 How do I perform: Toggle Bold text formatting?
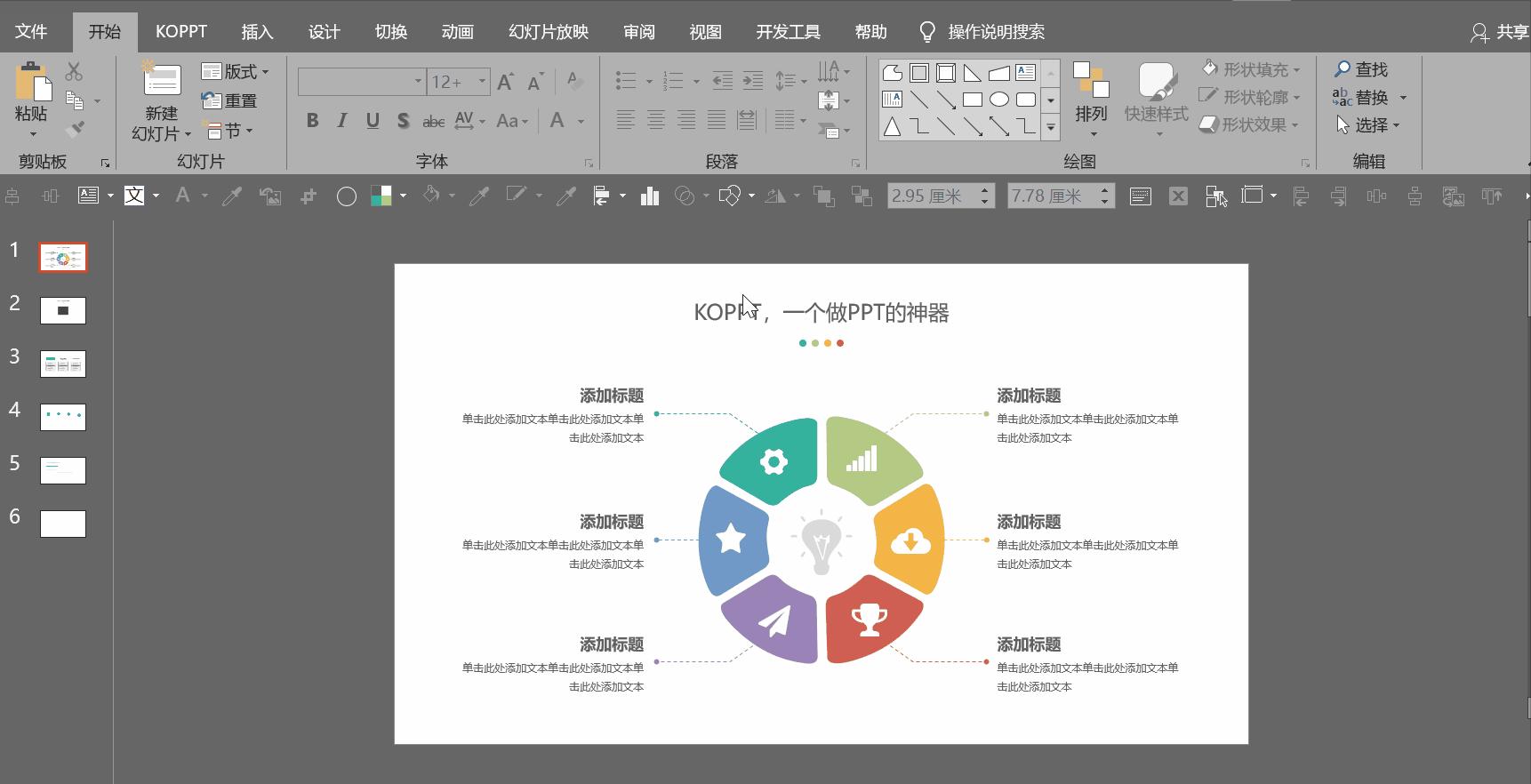click(312, 121)
